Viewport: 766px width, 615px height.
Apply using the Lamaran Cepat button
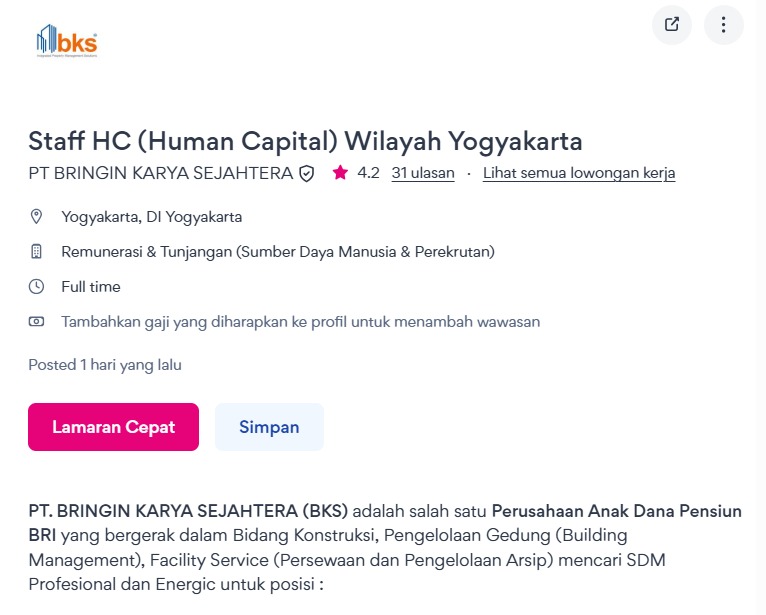point(113,427)
